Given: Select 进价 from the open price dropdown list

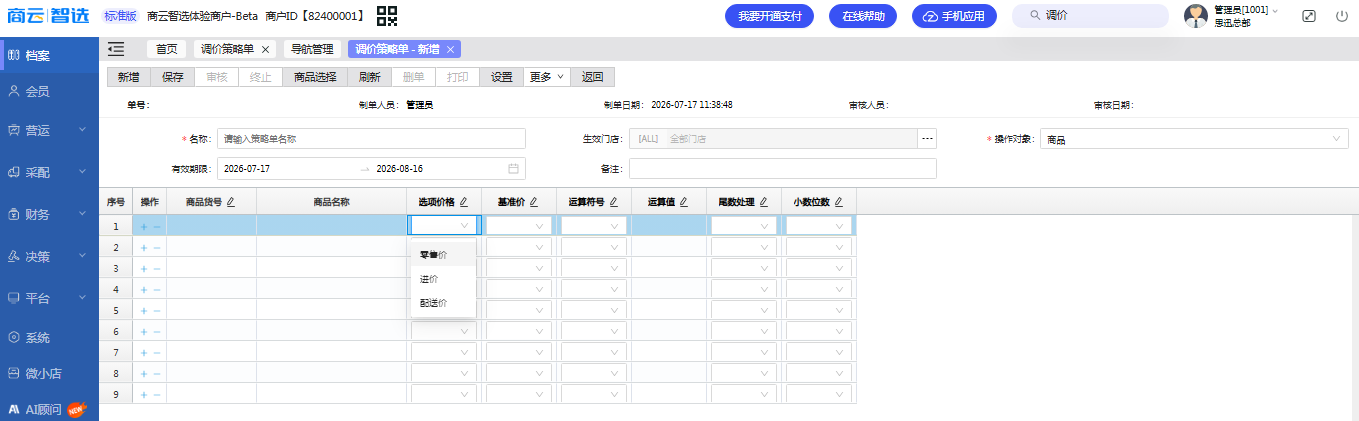Looking at the screenshot, I should click(443, 279).
